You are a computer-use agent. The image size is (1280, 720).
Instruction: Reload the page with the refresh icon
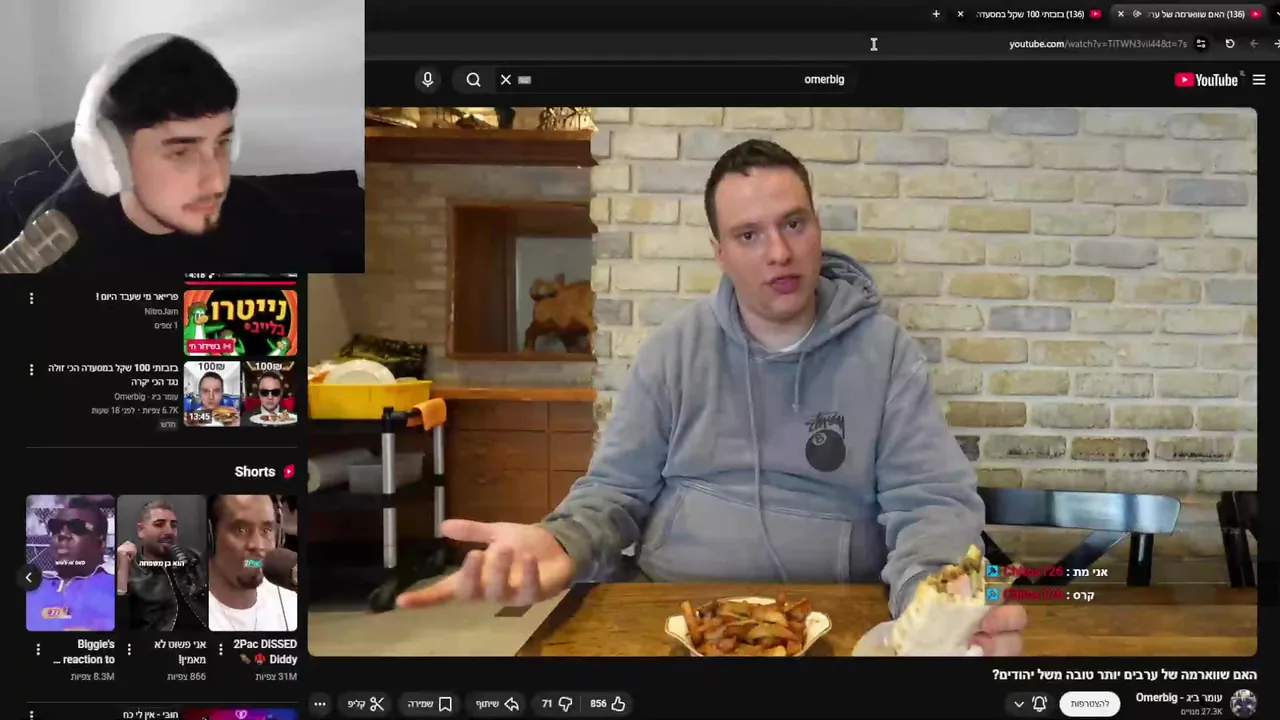pyautogui.click(x=1230, y=44)
